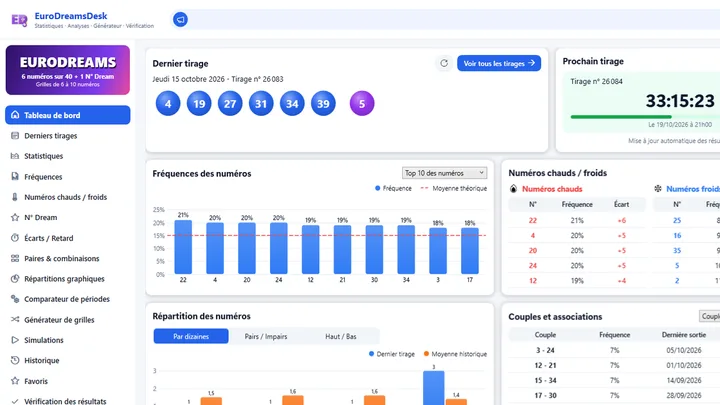The height and width of the screenshot is (405, 720).
Task: Click the Paires & combinaisons icon
Action: (15, 259)
